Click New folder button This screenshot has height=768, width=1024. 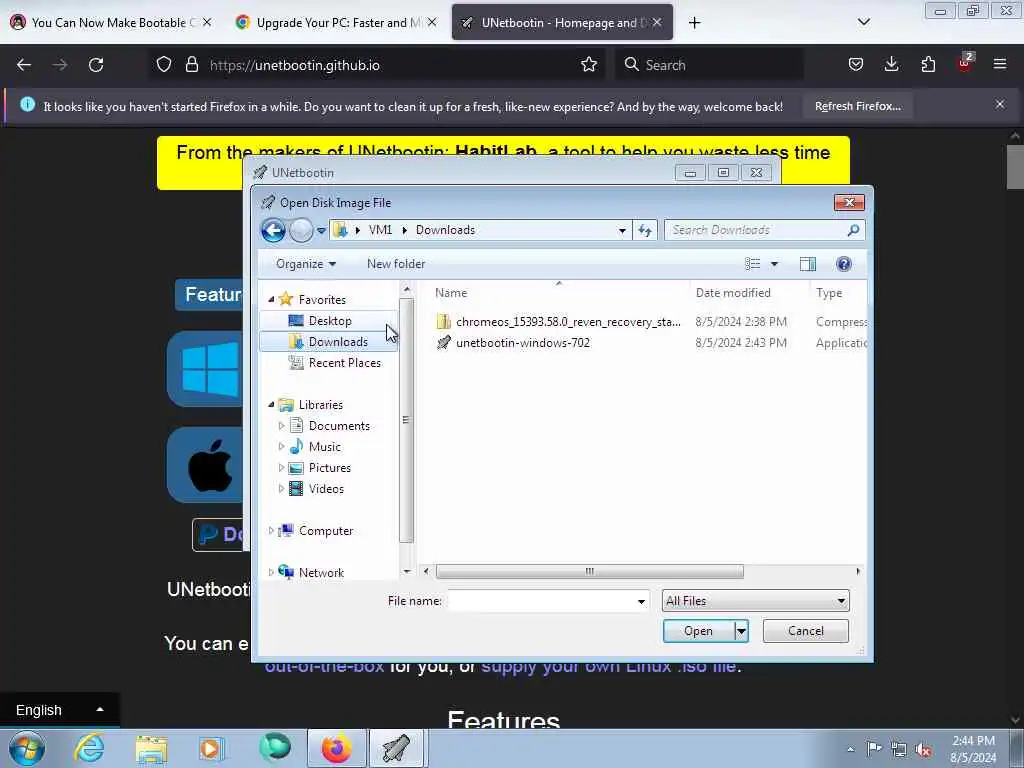click(396, 264)
